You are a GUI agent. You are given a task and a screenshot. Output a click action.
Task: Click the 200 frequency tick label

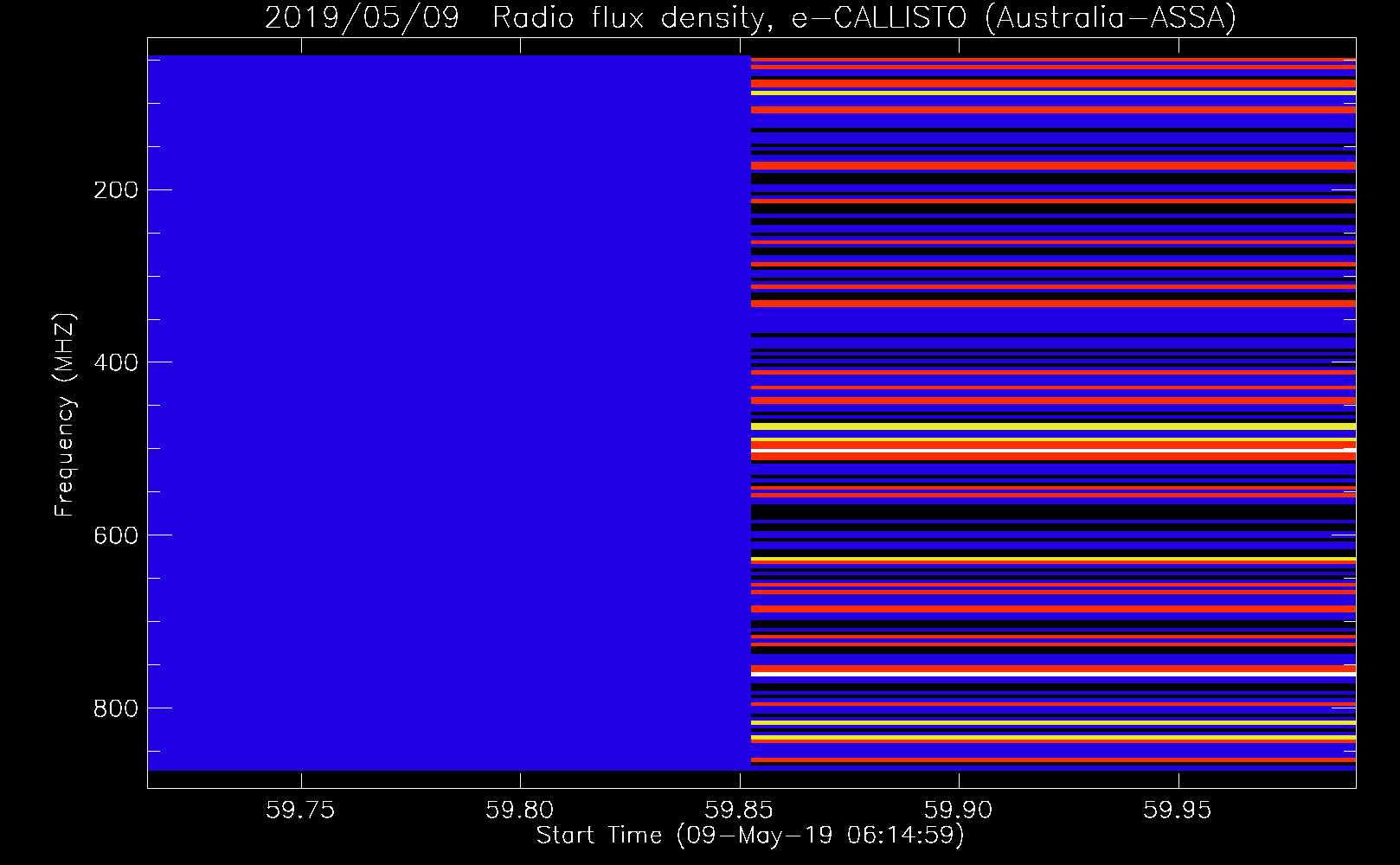click(116, 189)
